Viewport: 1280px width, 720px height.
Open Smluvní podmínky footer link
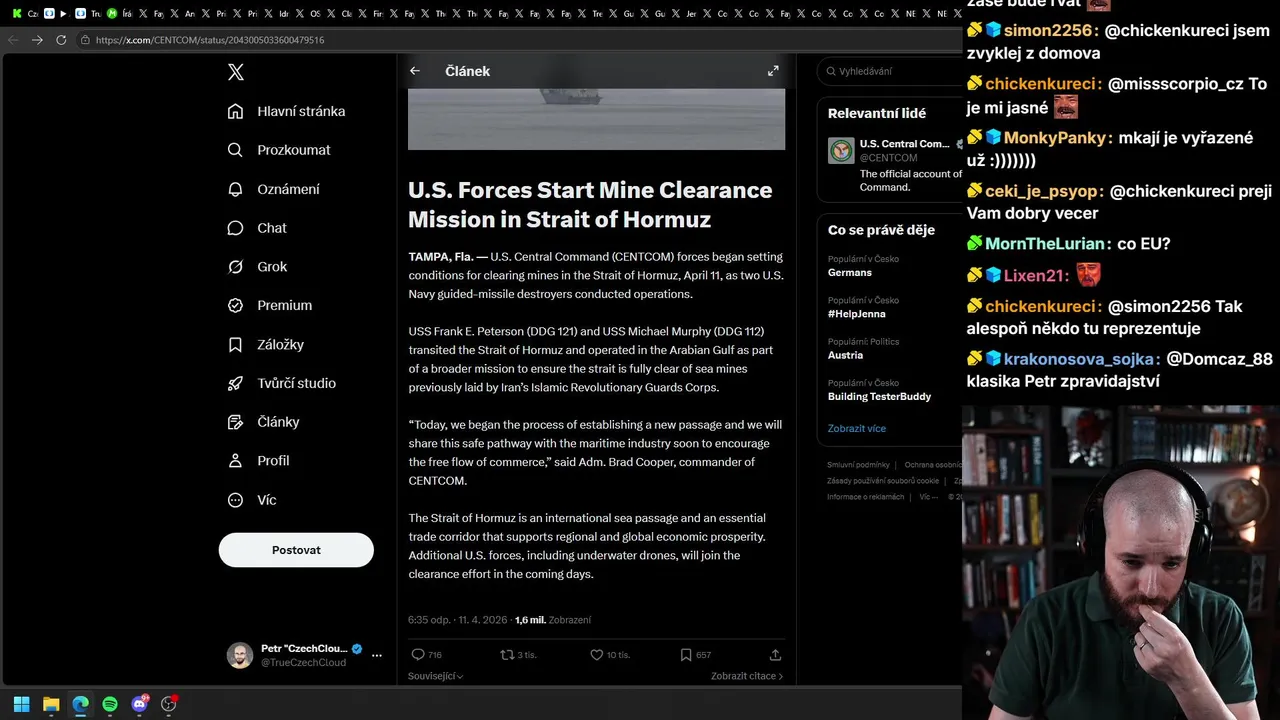(858, 465)
